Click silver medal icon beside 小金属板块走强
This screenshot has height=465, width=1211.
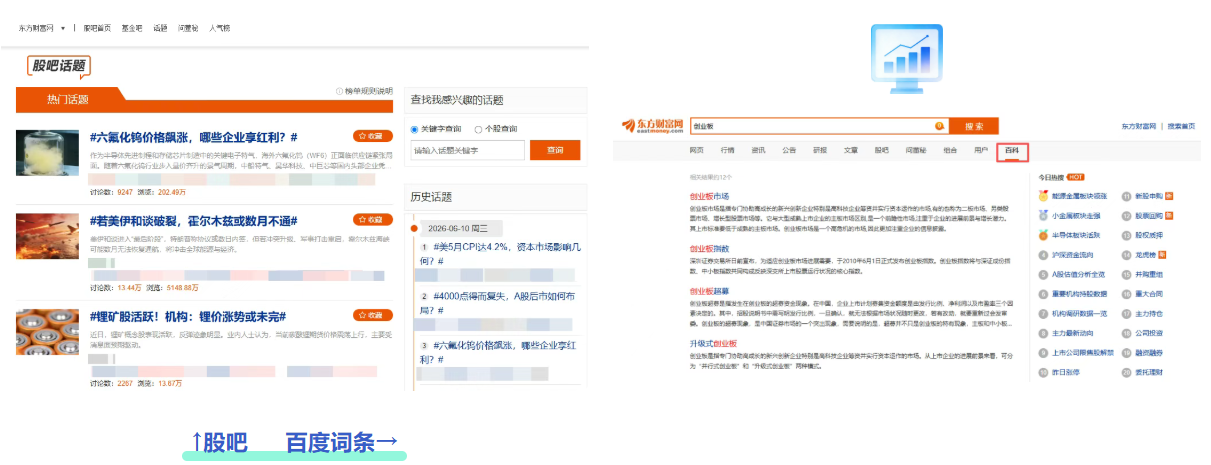click(x=1043, y=215)
